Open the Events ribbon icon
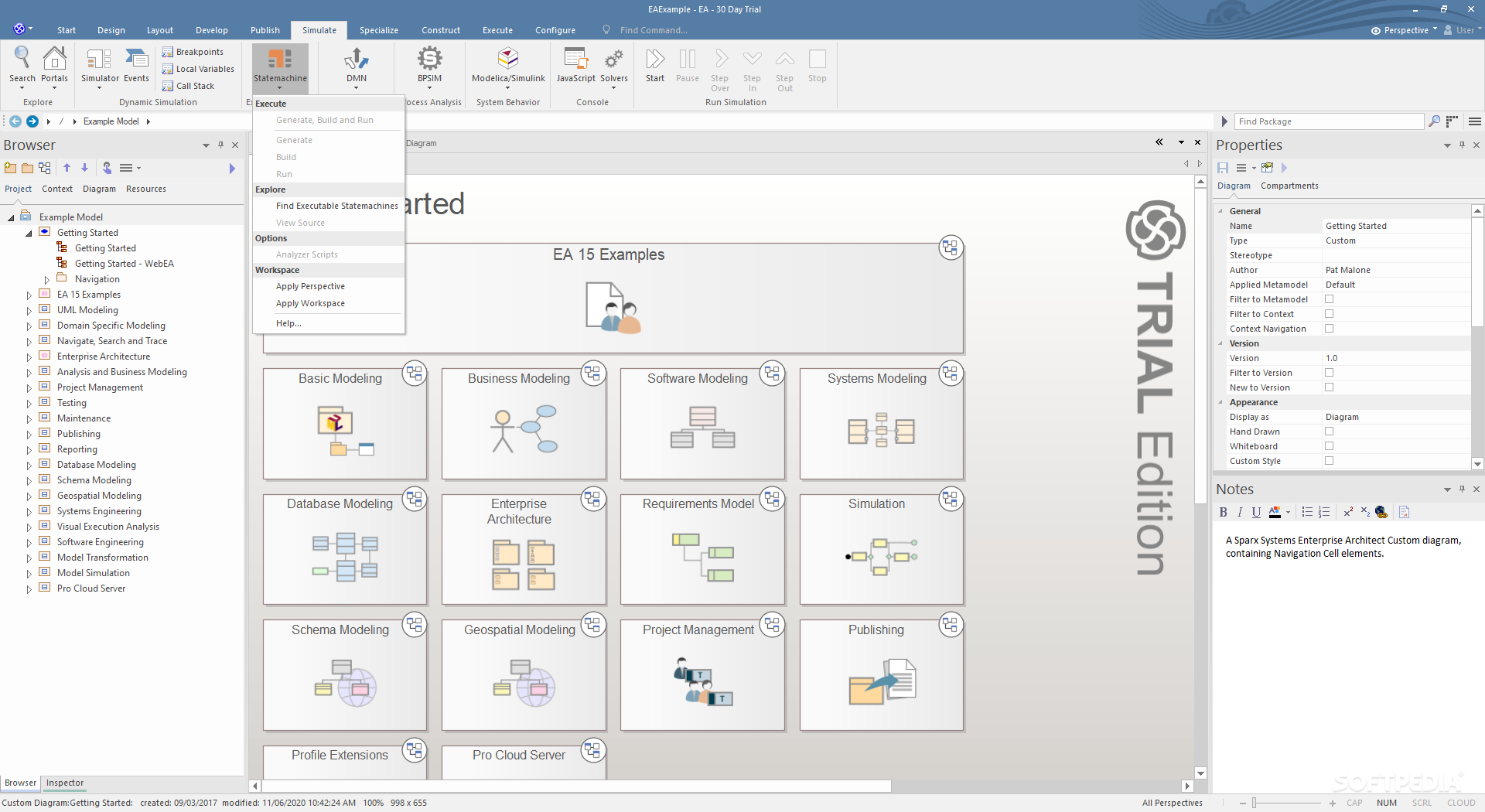 (x=136, y=65)
